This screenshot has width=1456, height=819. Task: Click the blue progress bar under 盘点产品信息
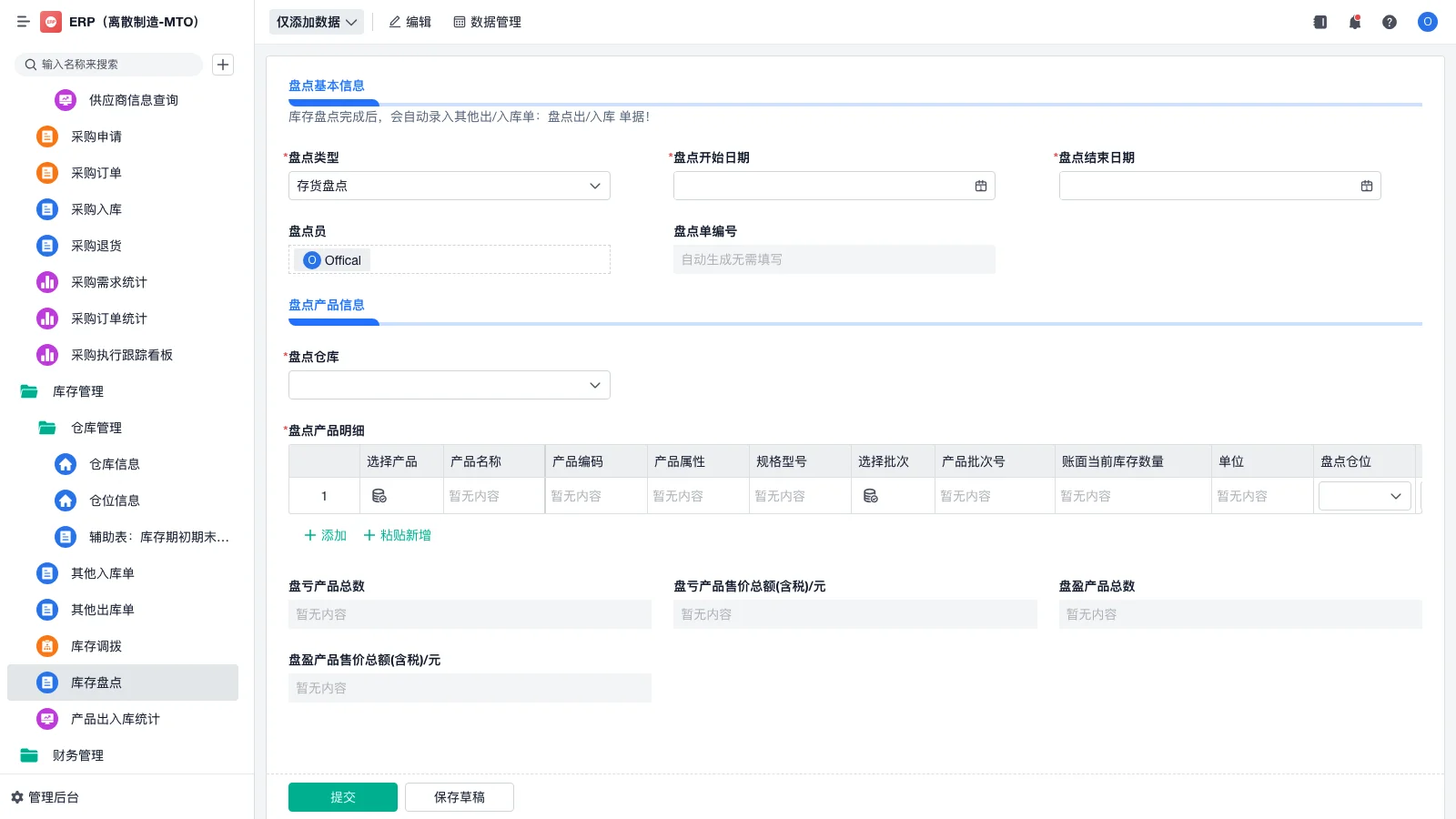(334, 322)
